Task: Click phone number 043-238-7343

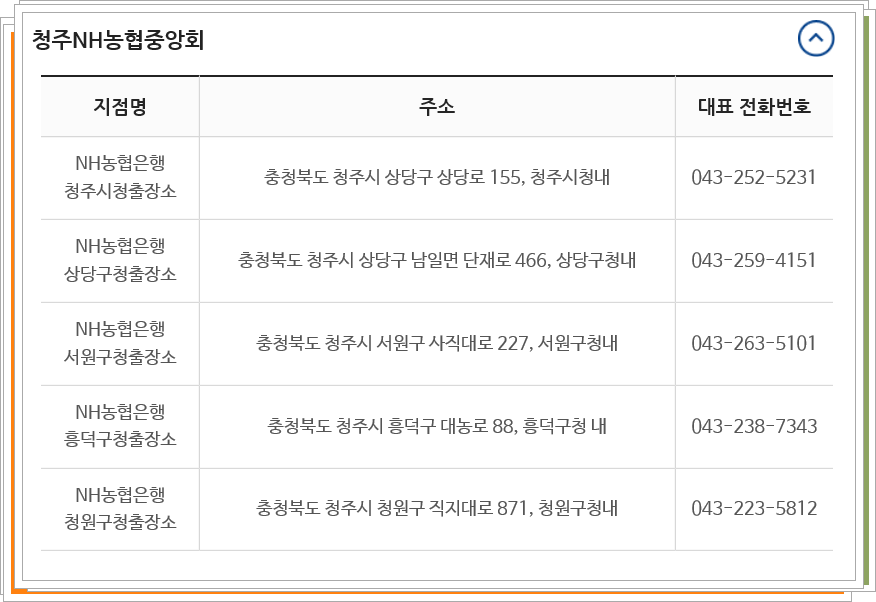Action: (754, 426)
